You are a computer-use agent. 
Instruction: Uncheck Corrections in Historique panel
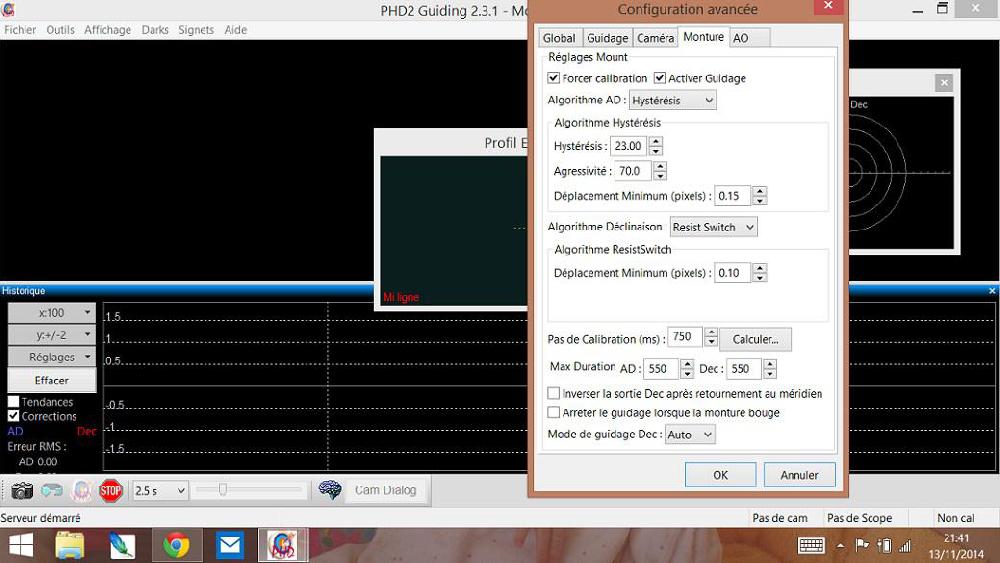pyautogui.click(x=13, y=416)
